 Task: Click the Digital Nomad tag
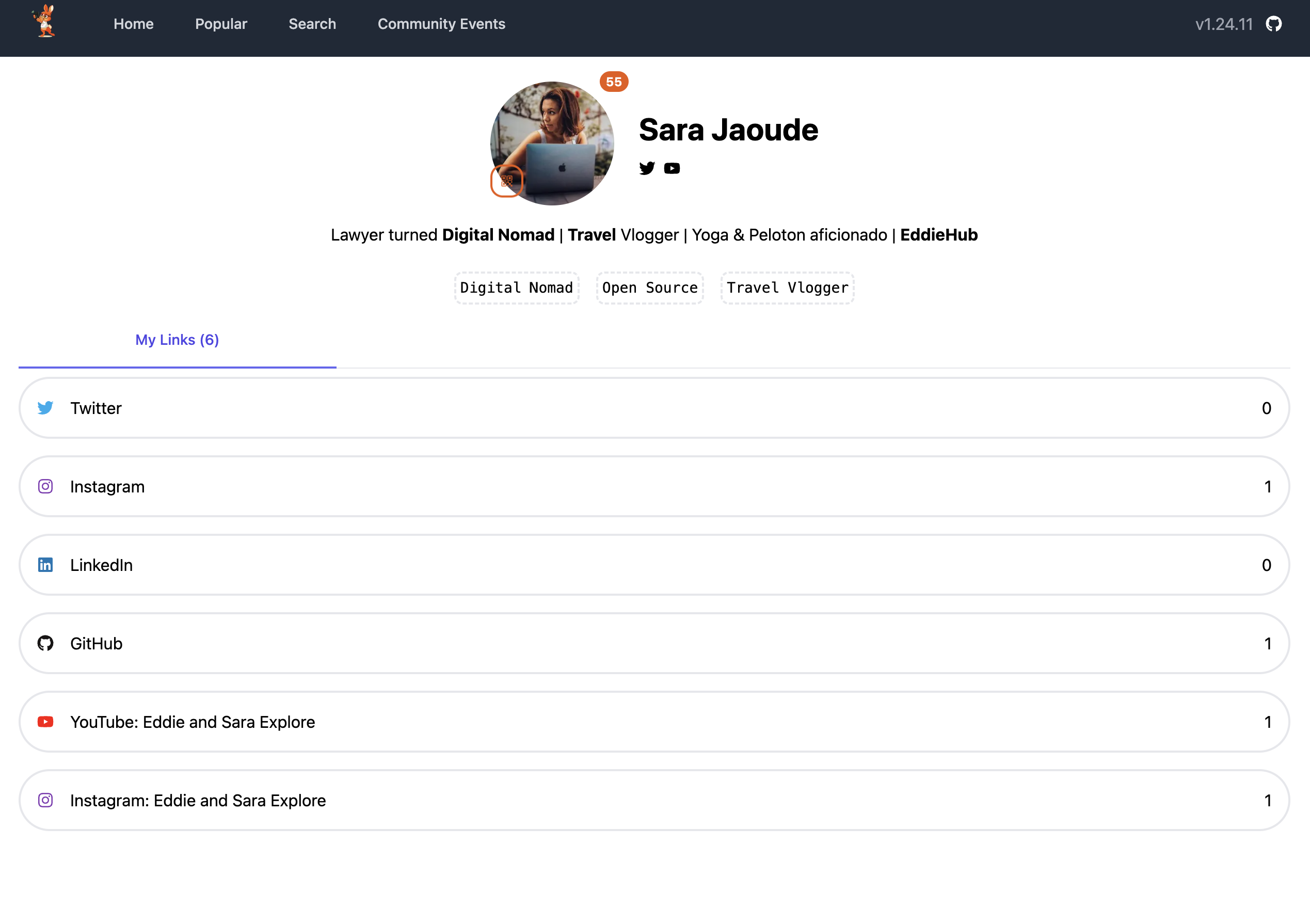pos(516,288)
